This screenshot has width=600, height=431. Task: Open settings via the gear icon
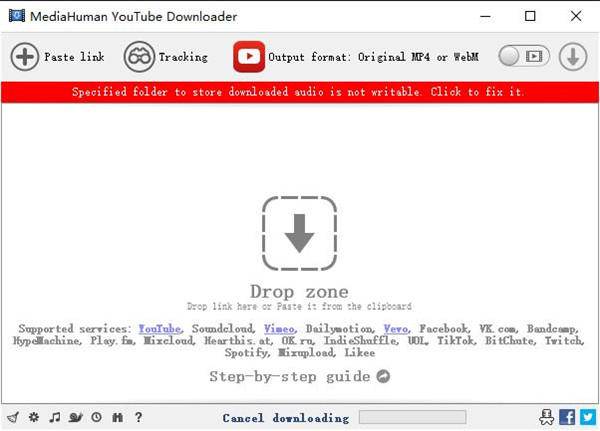click(34, 417)
